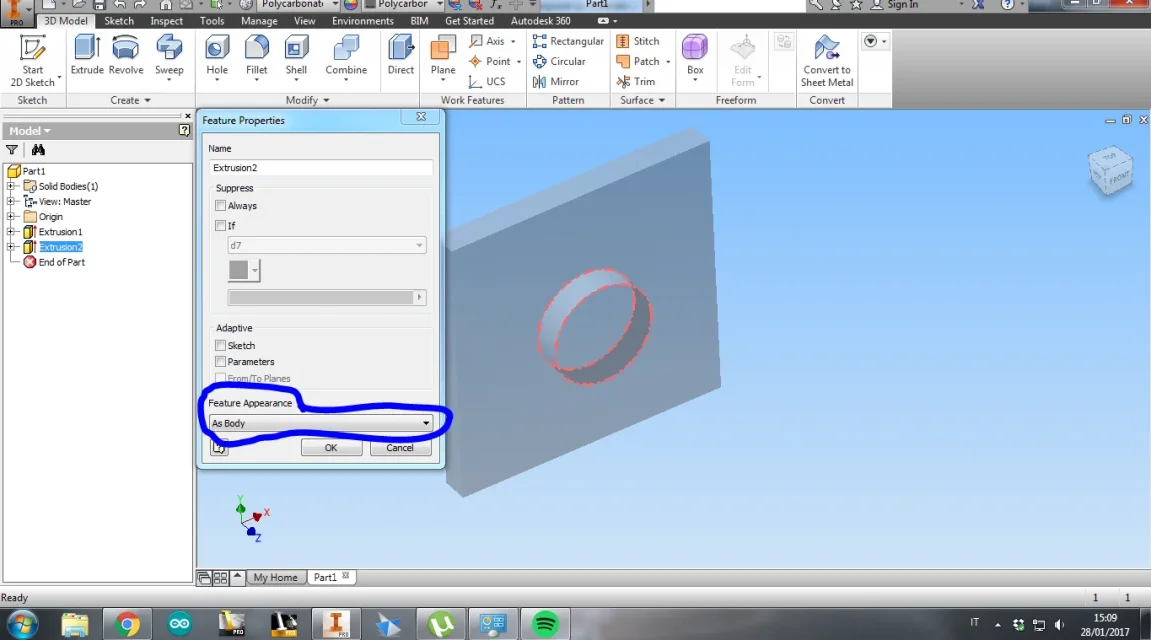Click the gray color swatch in Suppress
This screenshot has width=1151, height=640.
click(x=239, y=270)
